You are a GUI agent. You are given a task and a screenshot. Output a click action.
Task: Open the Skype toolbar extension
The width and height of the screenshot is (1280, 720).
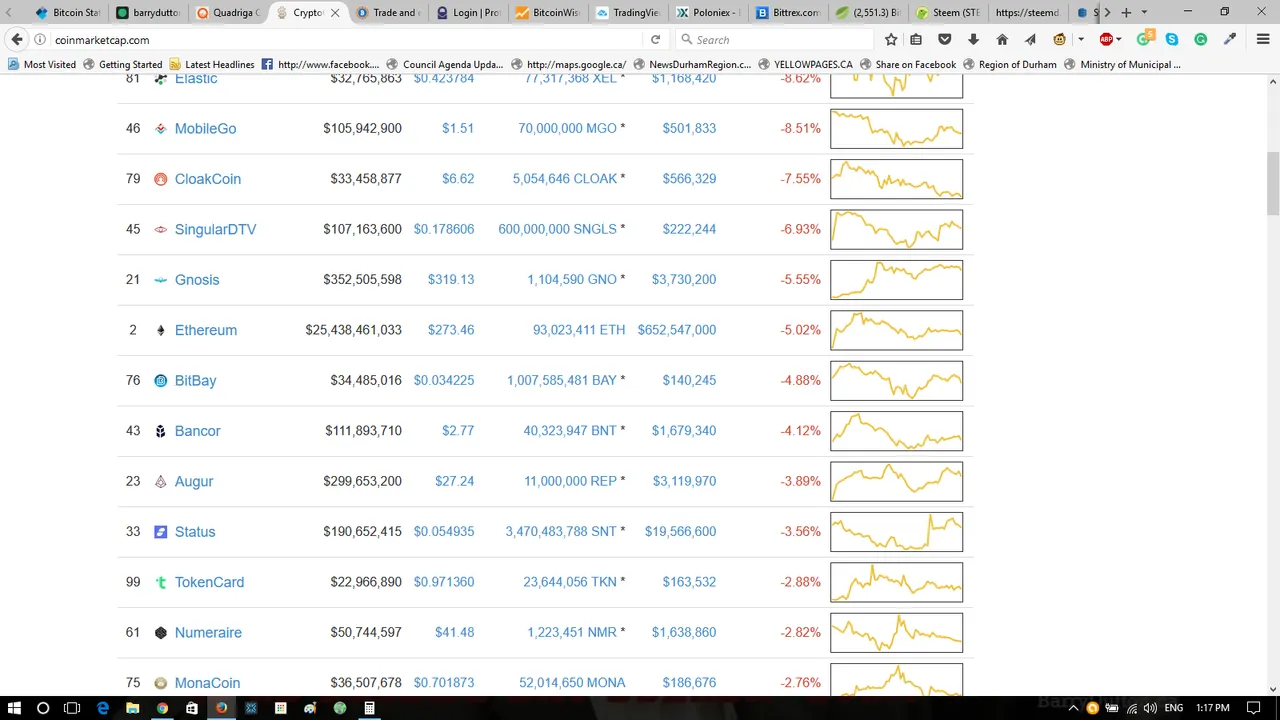[x=1172, y=40]
